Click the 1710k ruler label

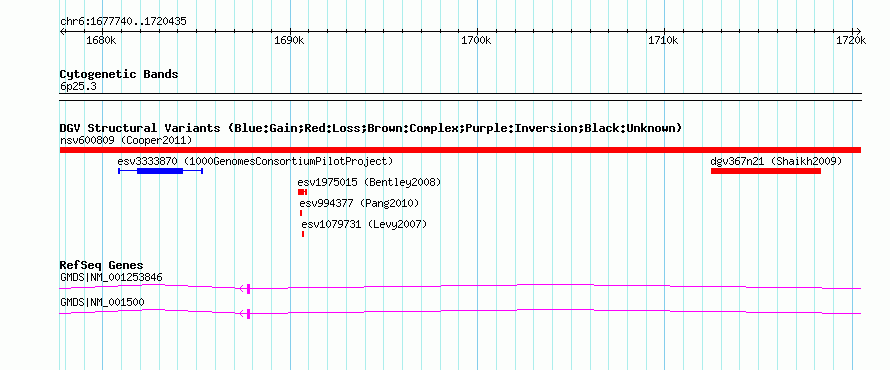tap(664, 41)
